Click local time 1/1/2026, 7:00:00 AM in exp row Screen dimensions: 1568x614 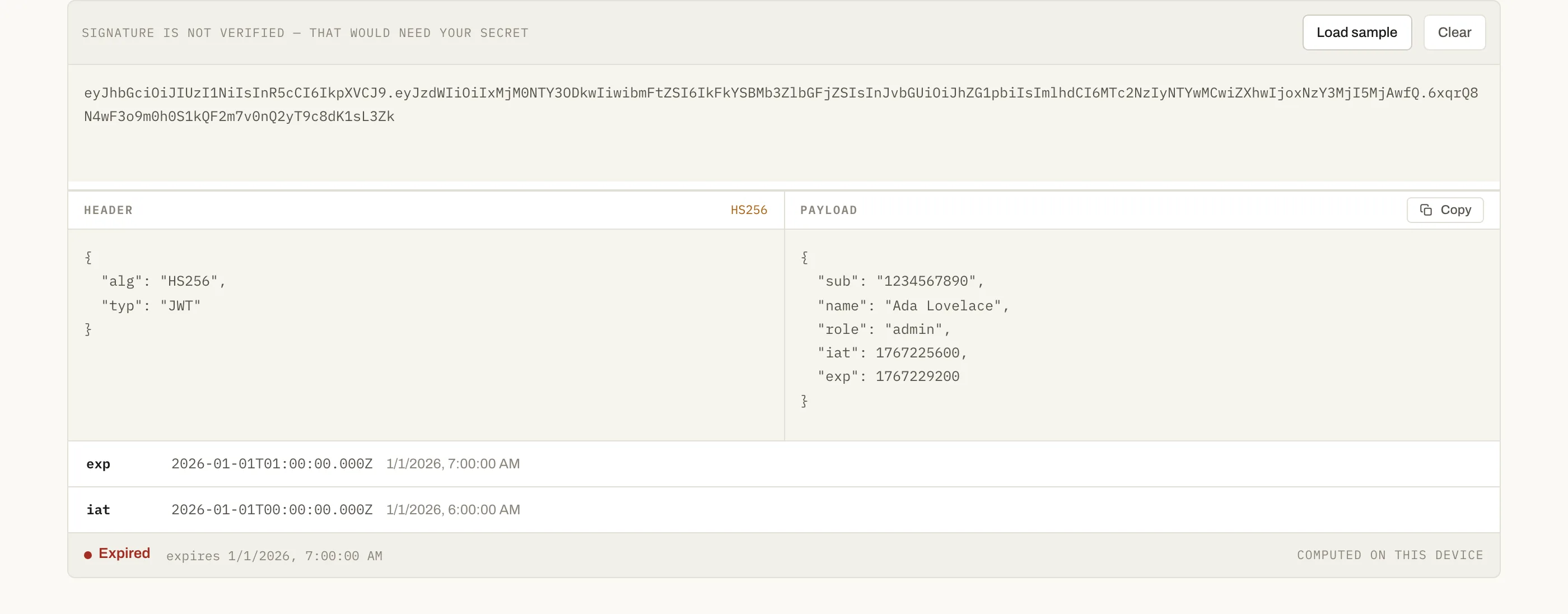click(453, 463)
